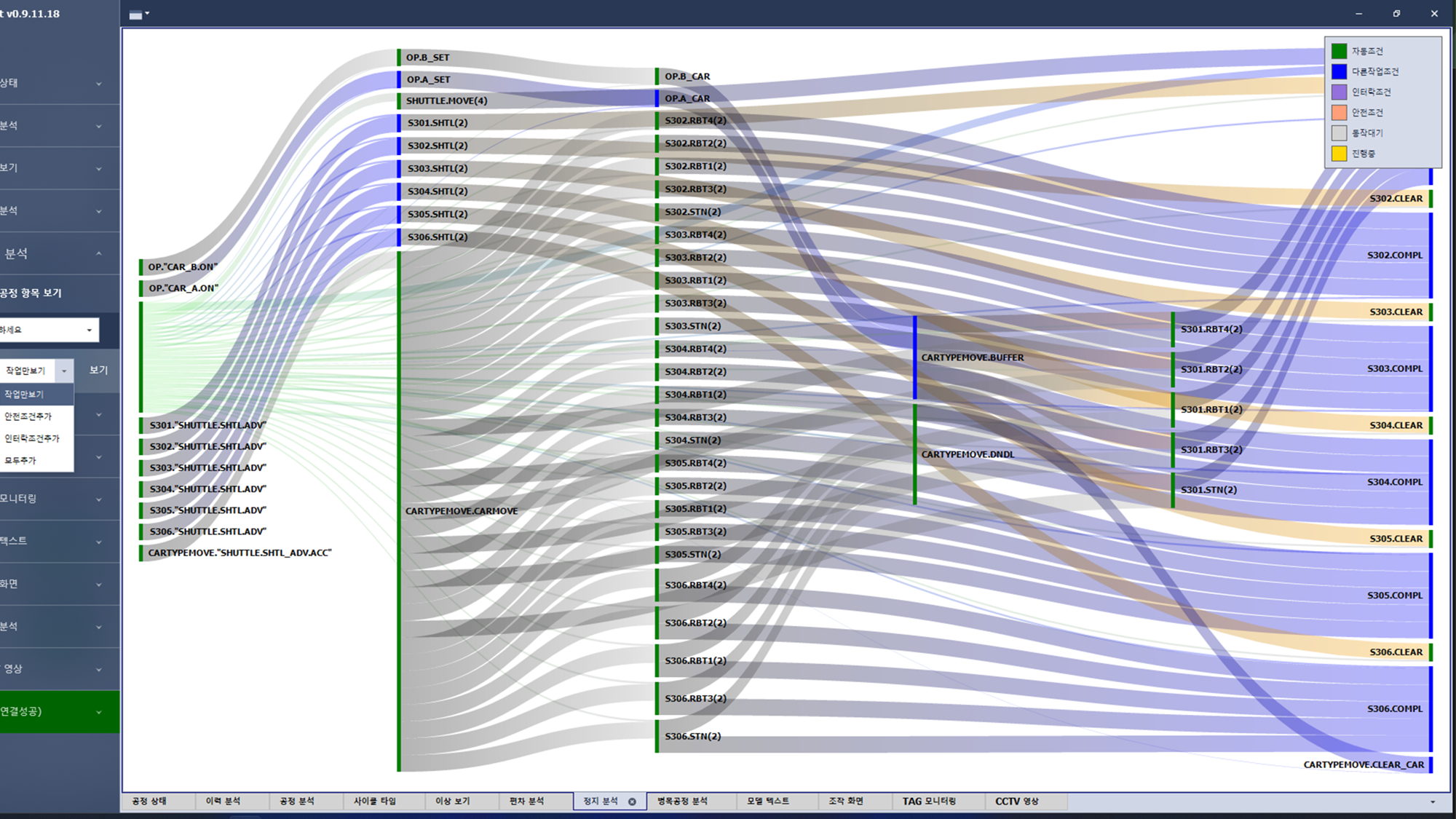This screenshot has height=819, width=1456.
Task: Choose 인터락조건추가 option in list
Action: tap(32, 438)
